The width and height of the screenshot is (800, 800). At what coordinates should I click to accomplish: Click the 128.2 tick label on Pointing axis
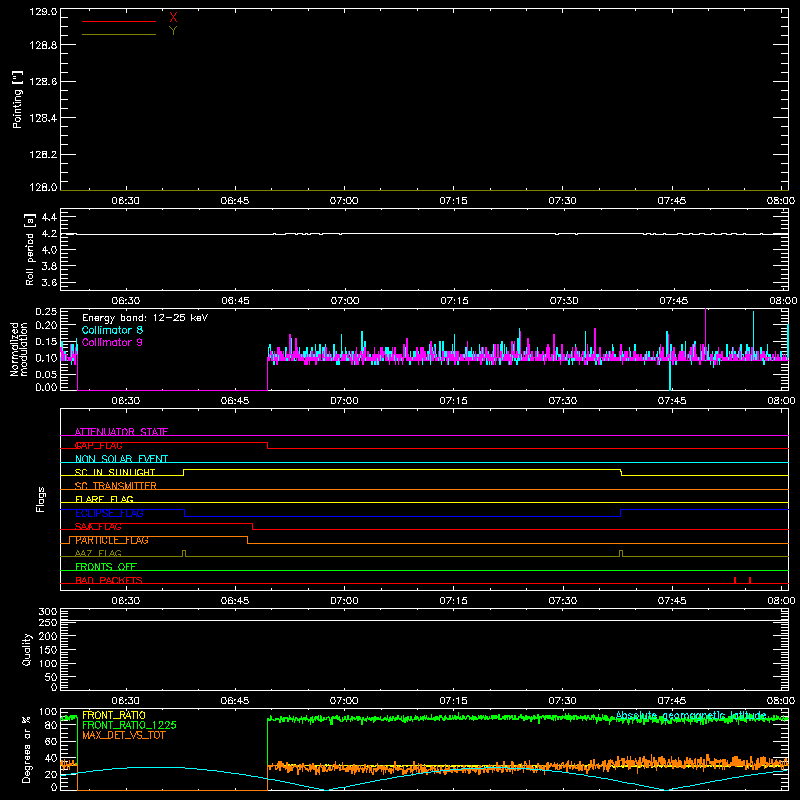pos(43,155)
